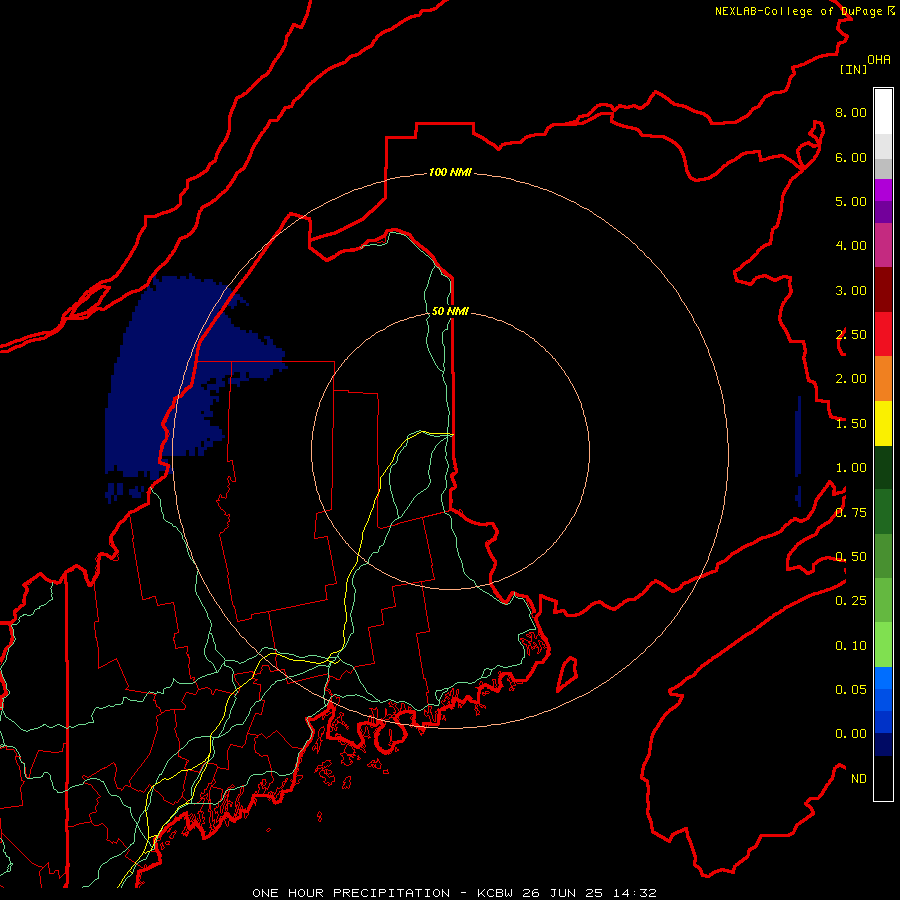Select the light green swatch near 0.10
Screen dimensions: 900x900
click(883, 645)
